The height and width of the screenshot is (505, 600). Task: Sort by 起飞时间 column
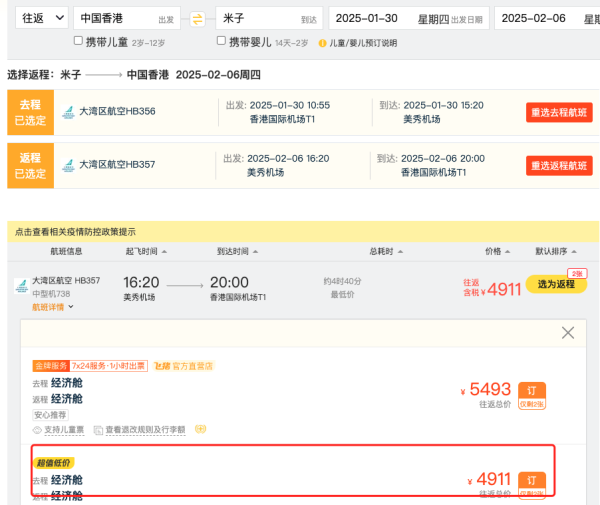(x=146, y=251)
